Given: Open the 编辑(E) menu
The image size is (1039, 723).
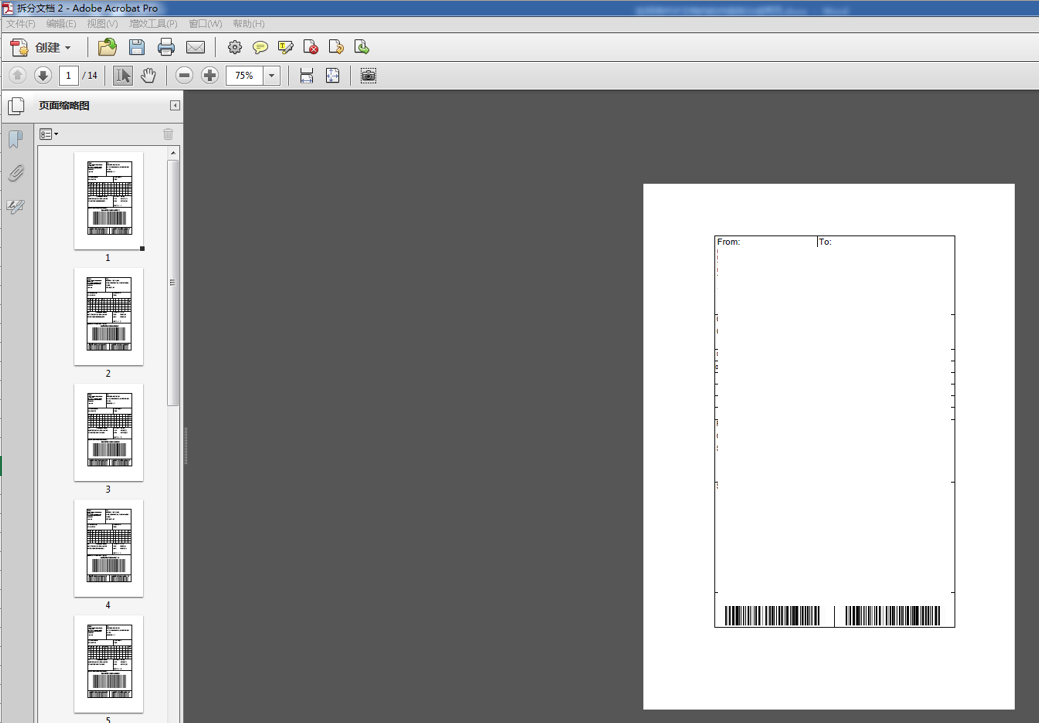Looking at the screenshot, I should (61, 24).
